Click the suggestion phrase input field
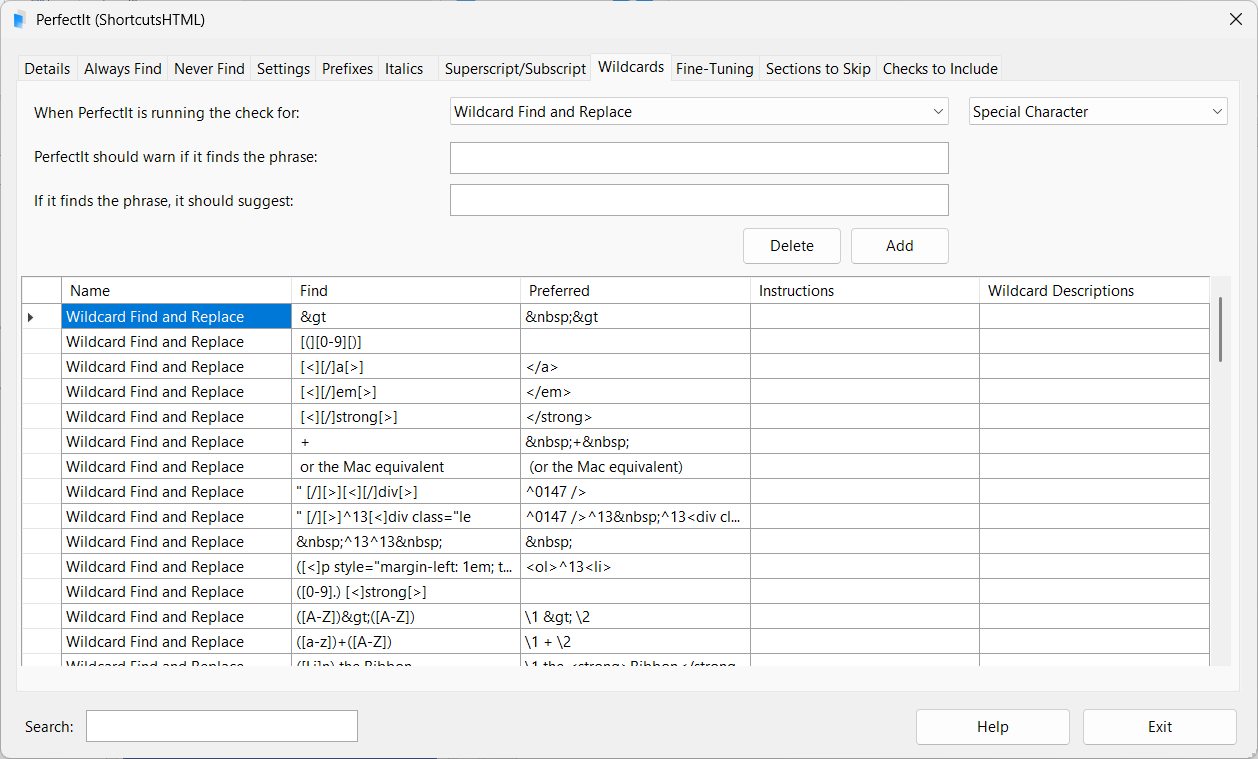The height and width of the screenshot is (759, 1258). pos(699,200)
